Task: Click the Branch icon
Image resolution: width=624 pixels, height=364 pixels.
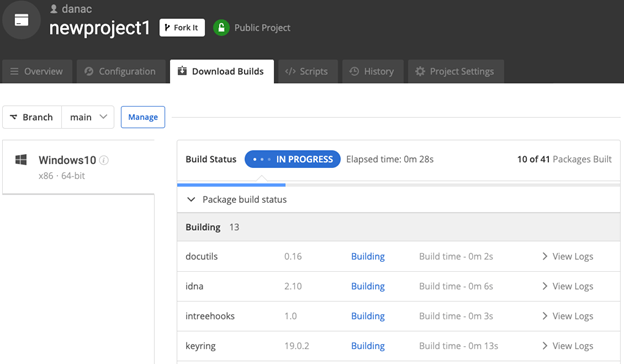Action: [x=14, y=117]
